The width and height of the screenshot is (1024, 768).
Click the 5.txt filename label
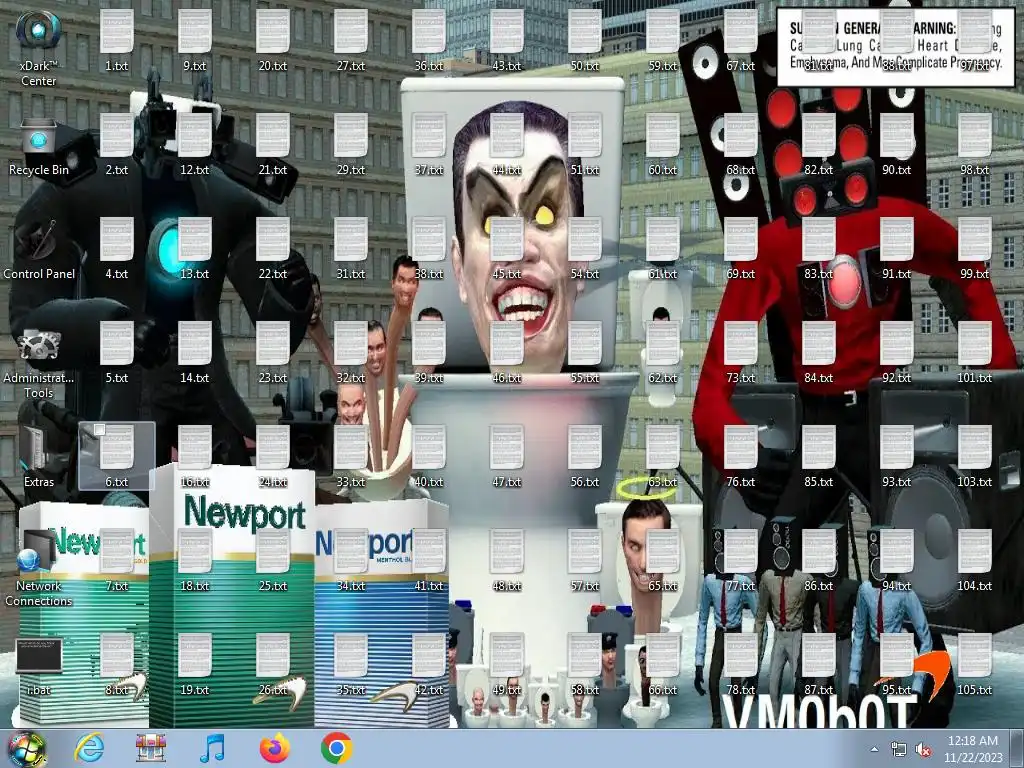[117, 377]
